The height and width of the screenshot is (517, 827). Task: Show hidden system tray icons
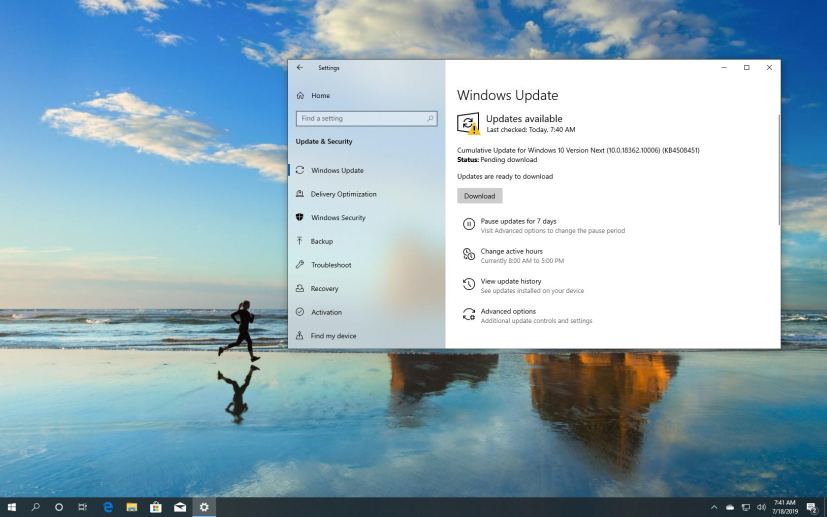click(714, 508)
